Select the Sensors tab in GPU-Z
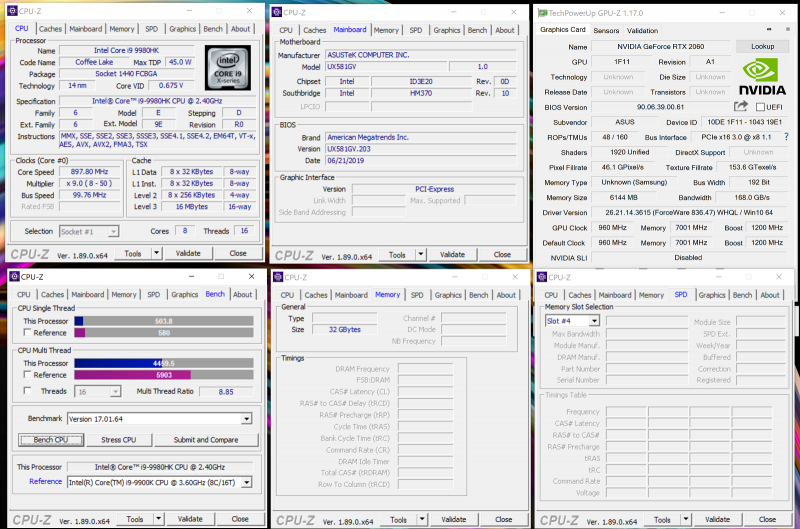 pos(606,31)
